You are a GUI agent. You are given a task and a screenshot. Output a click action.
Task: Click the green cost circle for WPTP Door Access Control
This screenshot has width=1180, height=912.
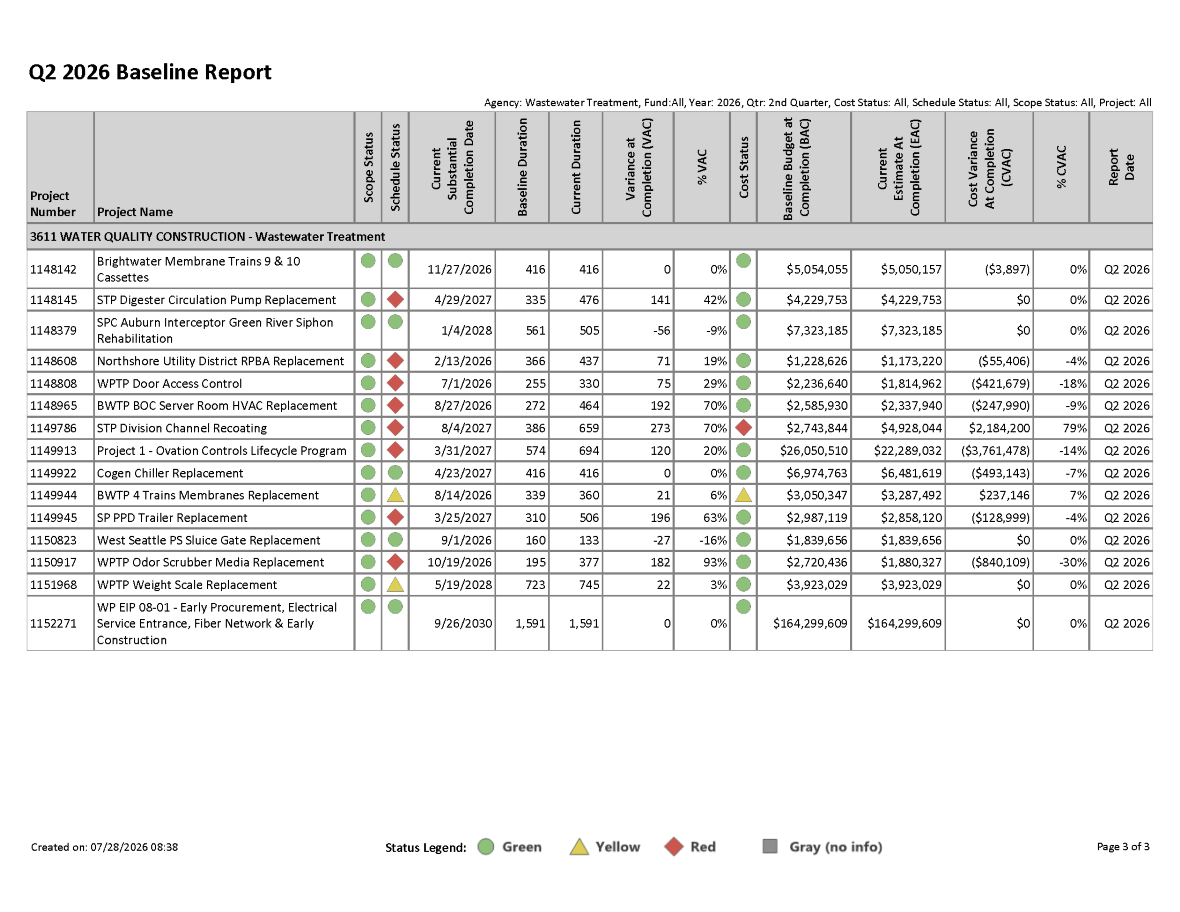(x=744, y=383)
